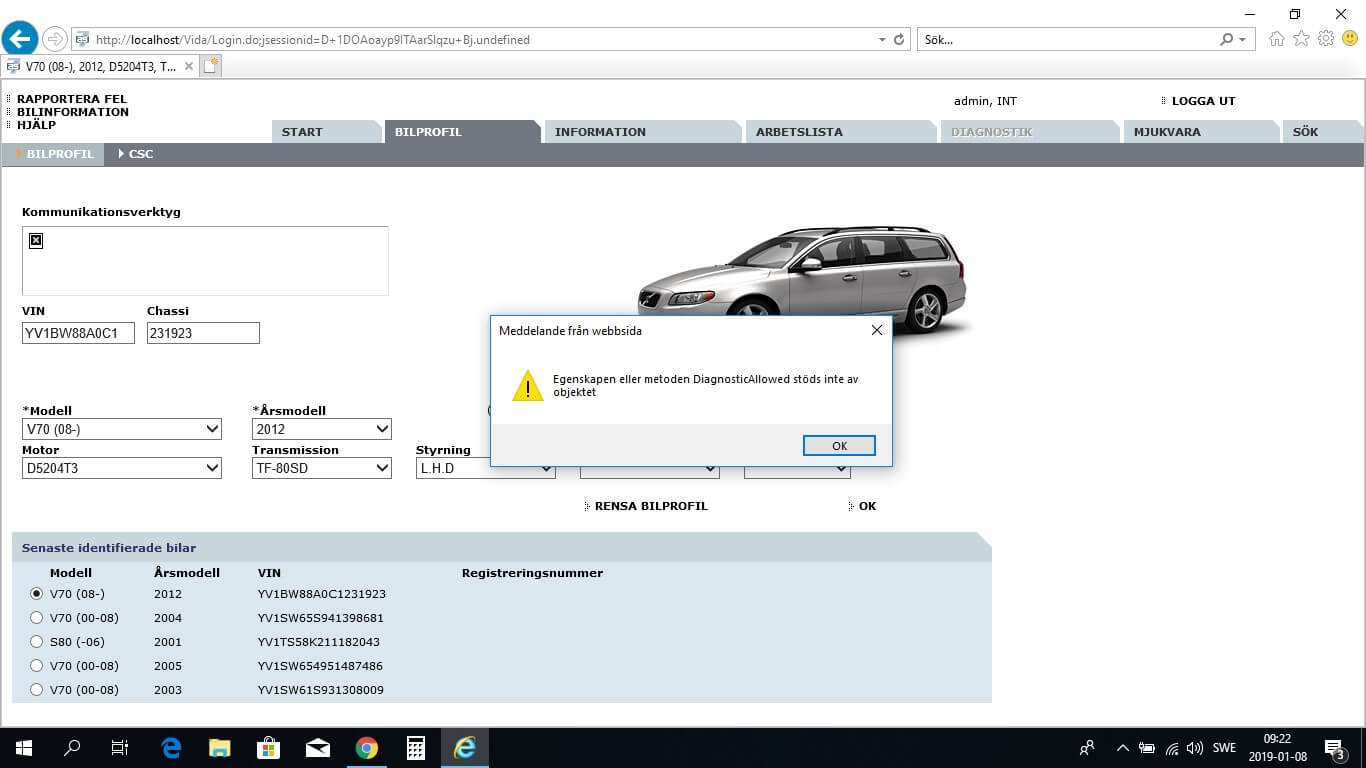Open new tab button
The image size is (1366, 768).
pyautogui.click(x=210, y=66)
